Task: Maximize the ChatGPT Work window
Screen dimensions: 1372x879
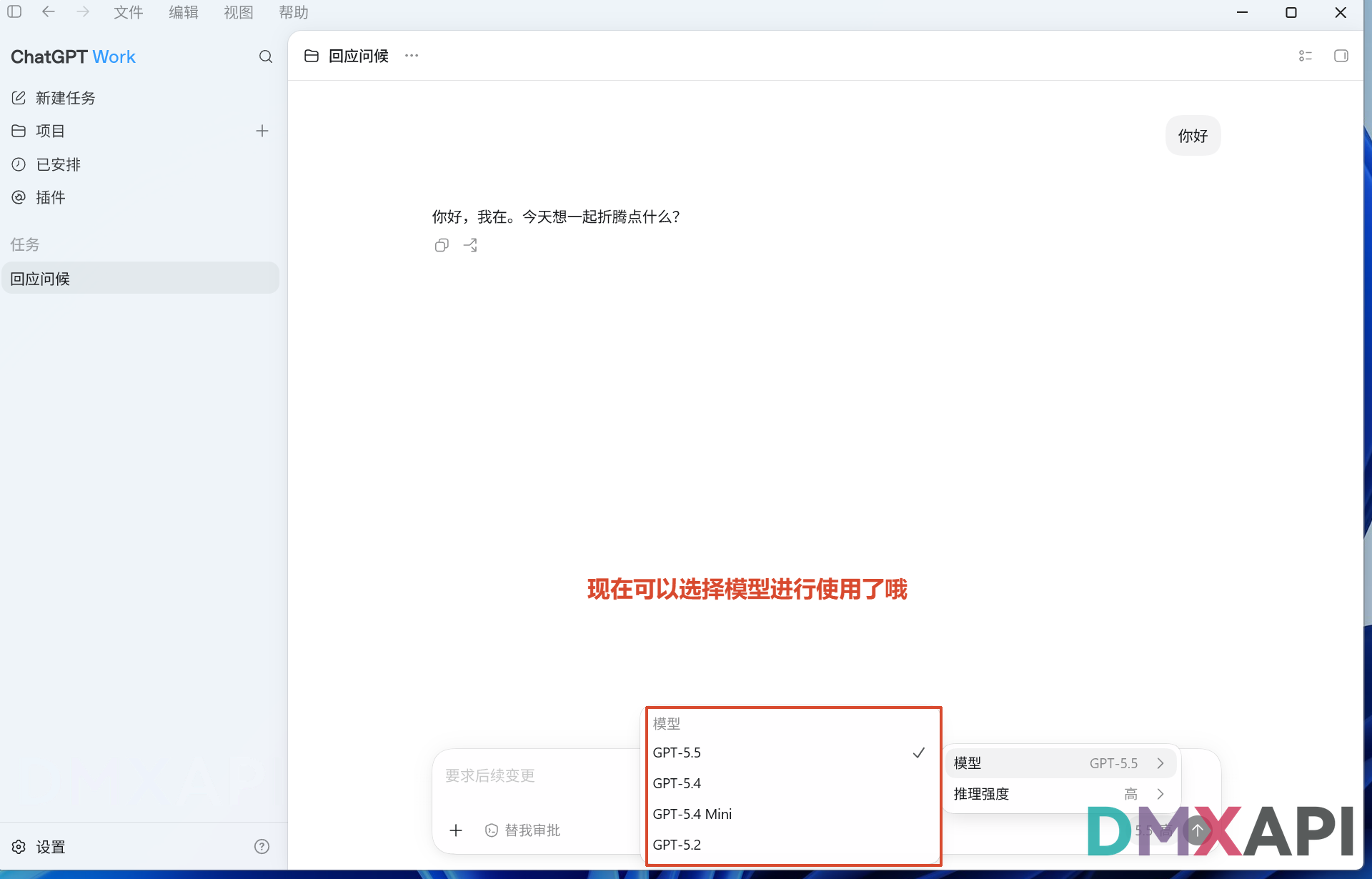Action: [1291, 12]
